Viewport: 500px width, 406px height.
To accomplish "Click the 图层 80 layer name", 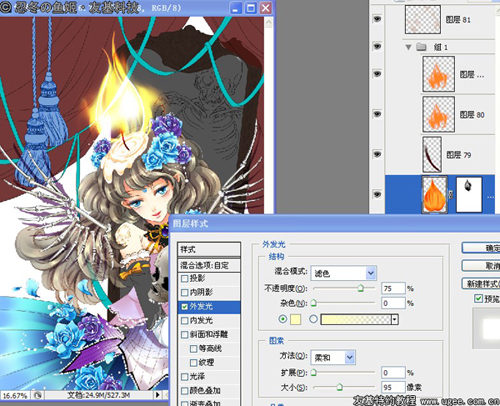I will tap(472, 115).
